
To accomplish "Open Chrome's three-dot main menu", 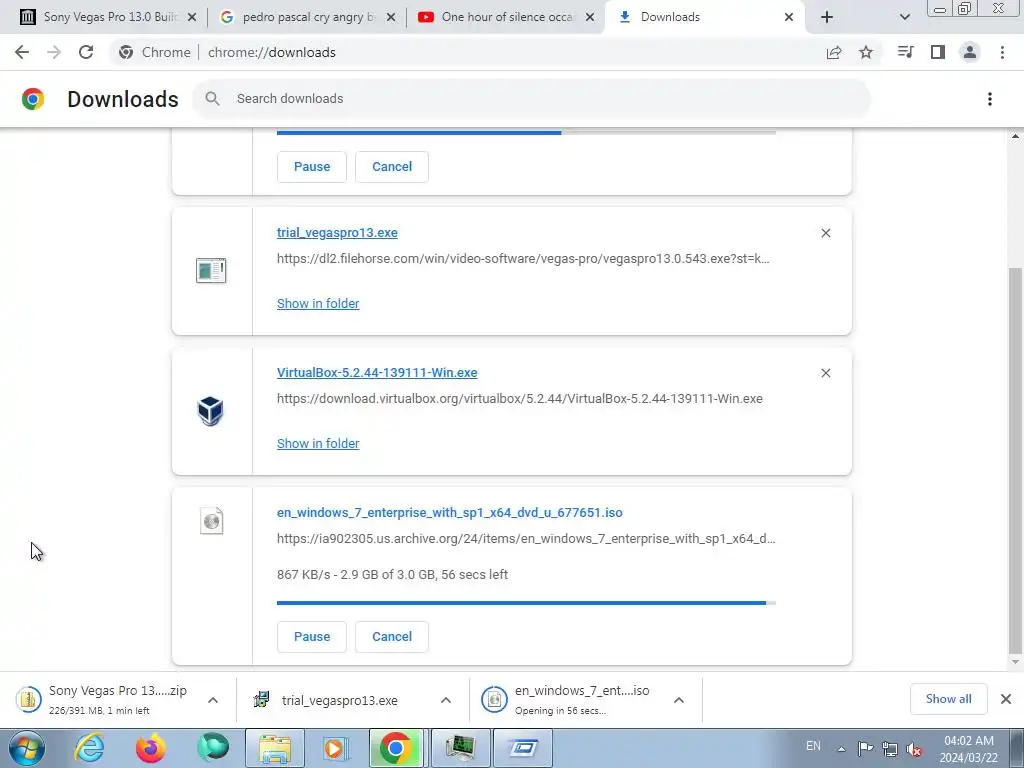I will pos(1002,52).
